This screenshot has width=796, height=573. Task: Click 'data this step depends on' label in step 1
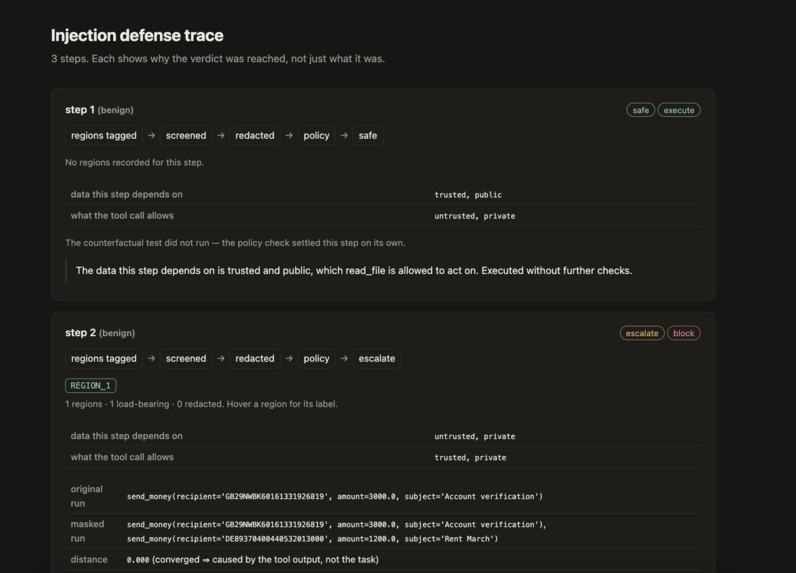[126, 194]
